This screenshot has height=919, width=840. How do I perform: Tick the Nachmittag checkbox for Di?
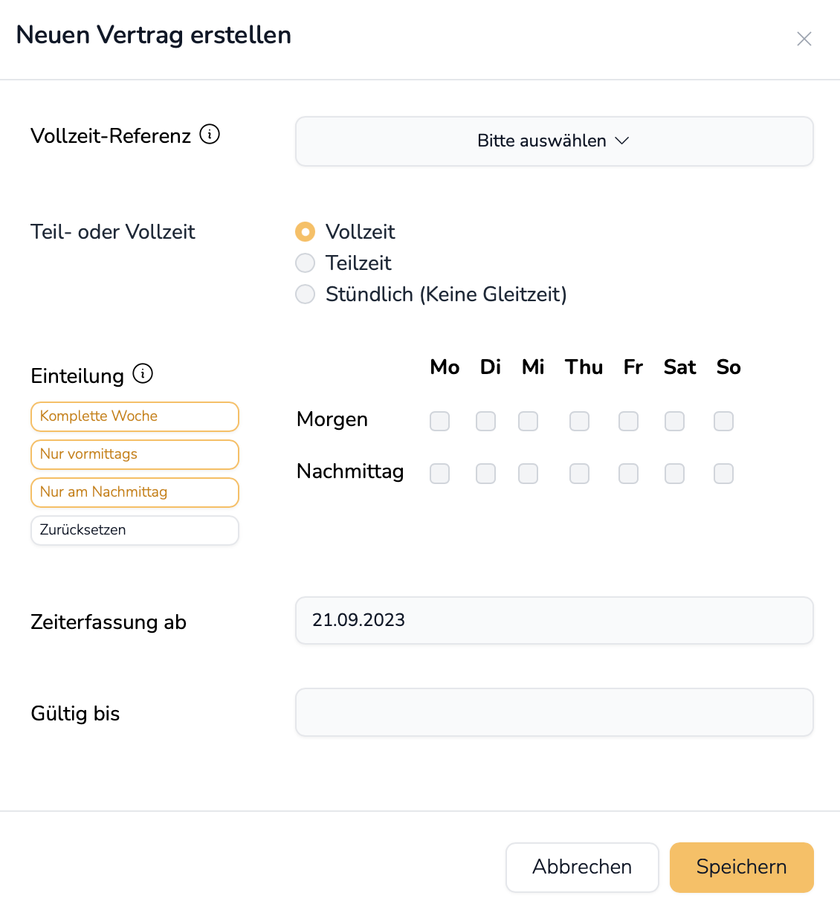486,473
